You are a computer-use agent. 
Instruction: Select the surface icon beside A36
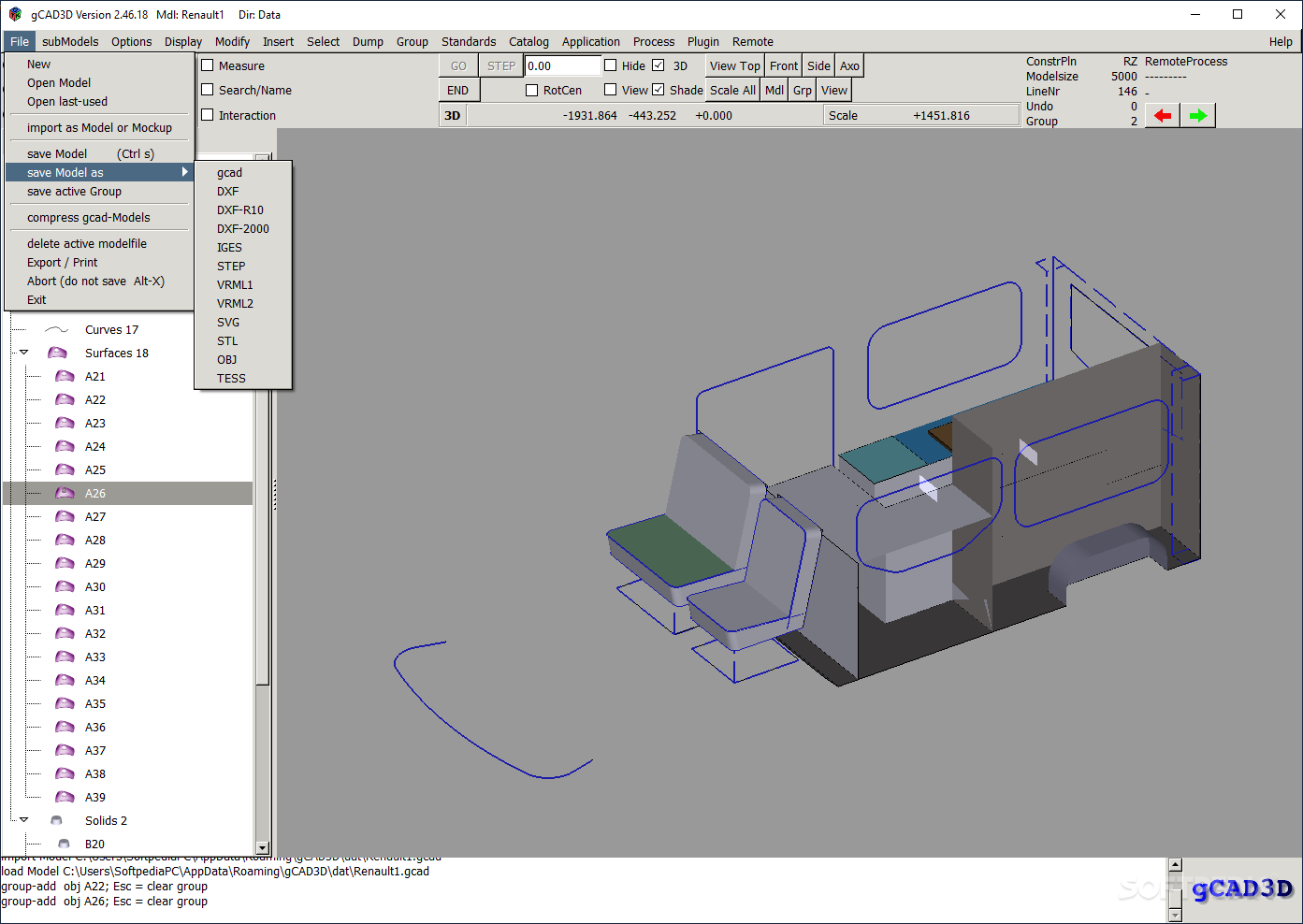[65, 727]
